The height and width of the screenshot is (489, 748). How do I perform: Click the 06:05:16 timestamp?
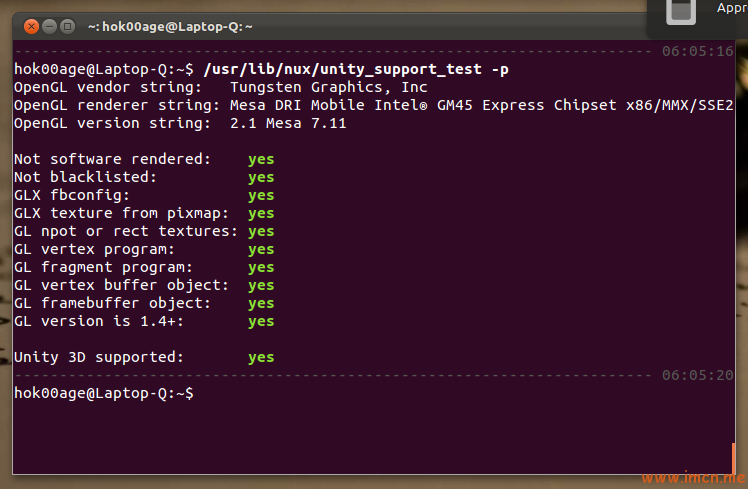pyautogui.click(x=697, y=51)
